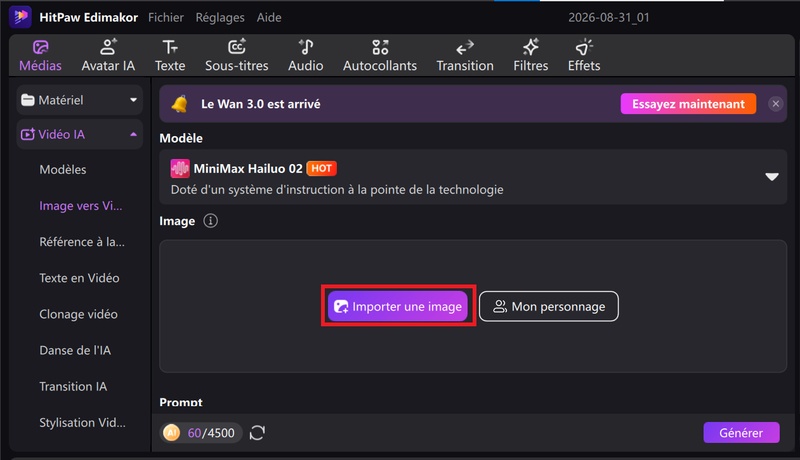Select Texte en Vidéo in sidebar
The width and height of the screenshot is (800, 460).
79,278
